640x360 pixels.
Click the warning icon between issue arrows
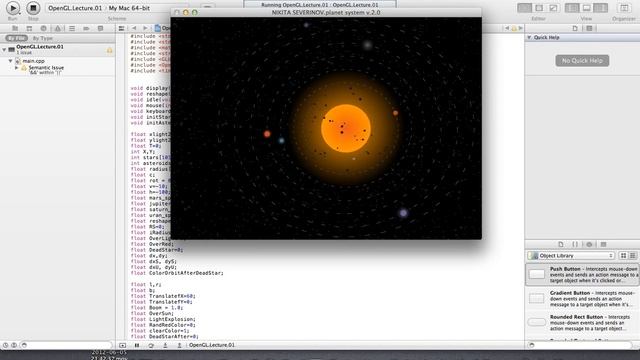514,28
